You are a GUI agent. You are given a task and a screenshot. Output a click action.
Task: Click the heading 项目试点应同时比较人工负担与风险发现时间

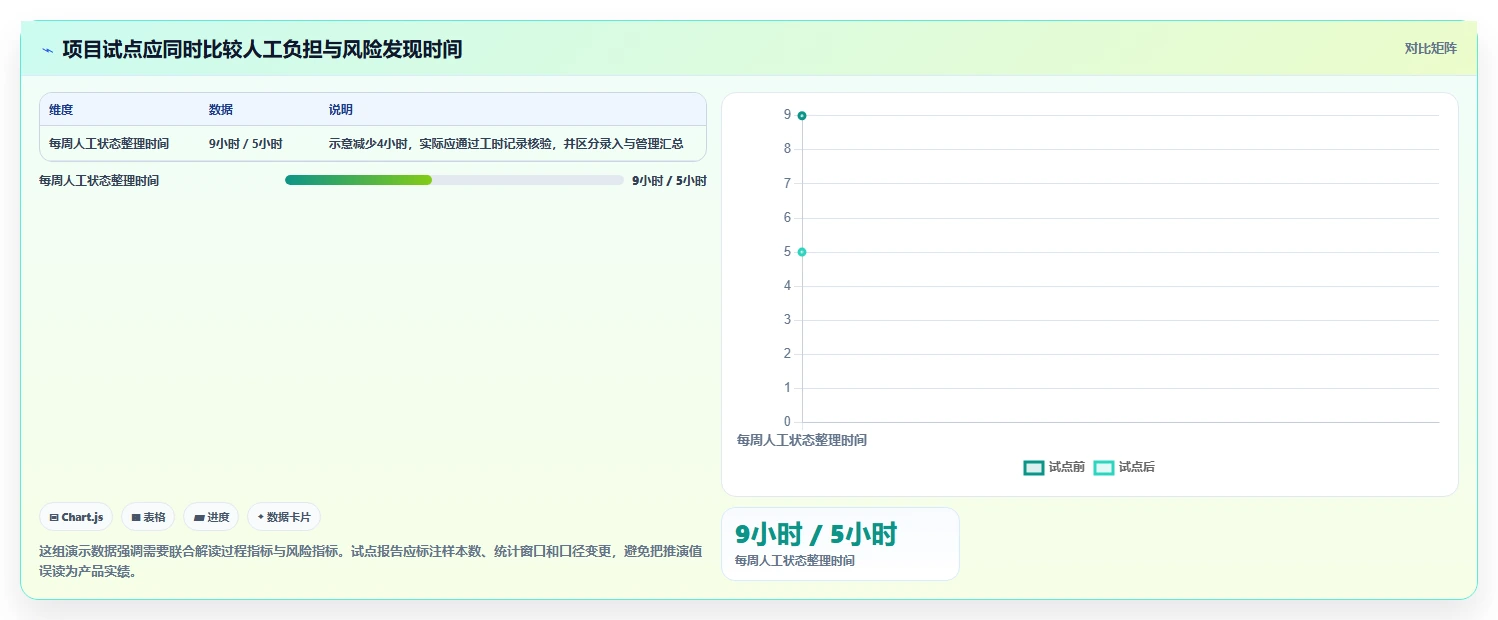coord(262,49)
